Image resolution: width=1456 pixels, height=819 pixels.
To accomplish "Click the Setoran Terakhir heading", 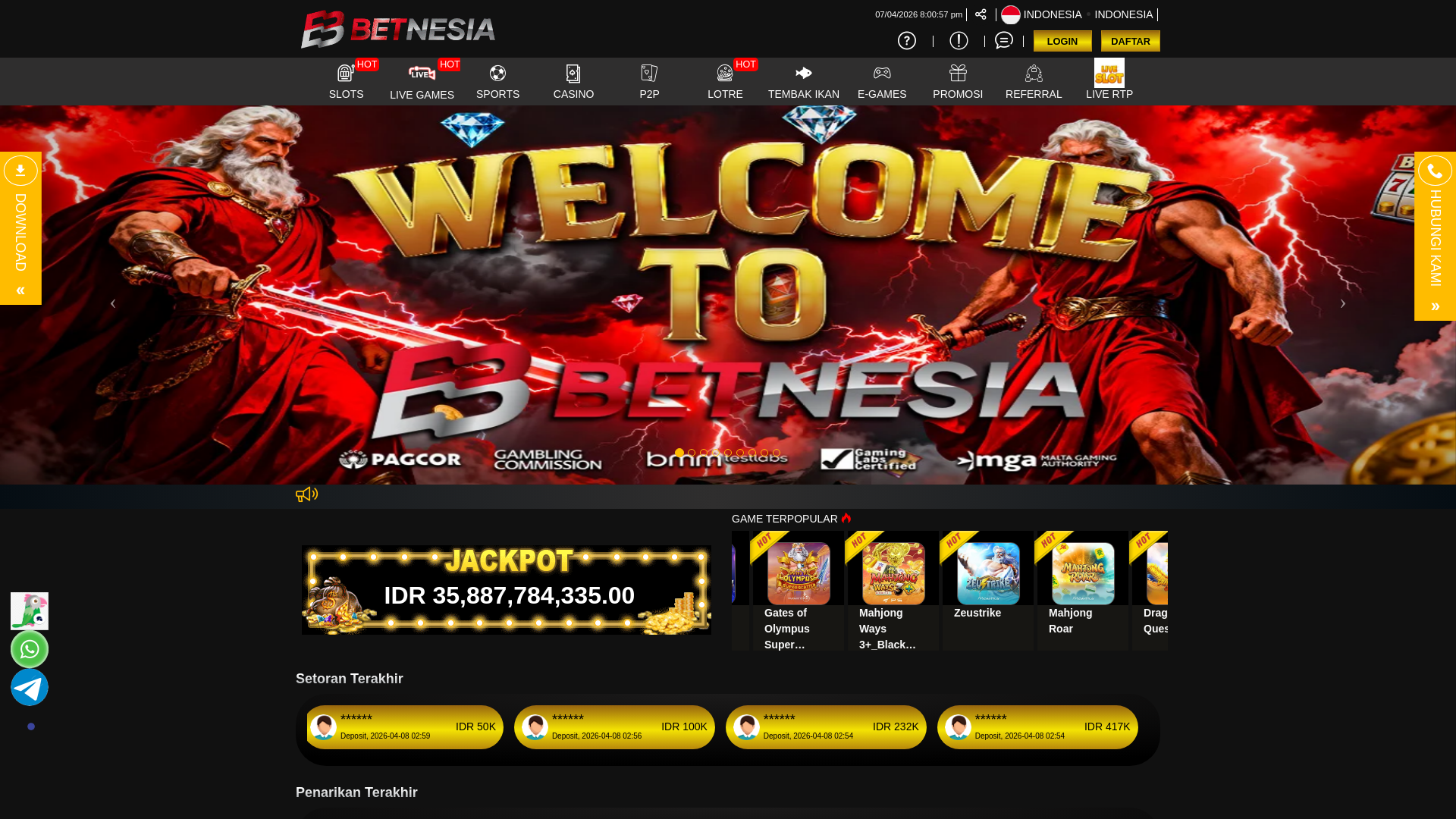I will (x=349, y=679).
